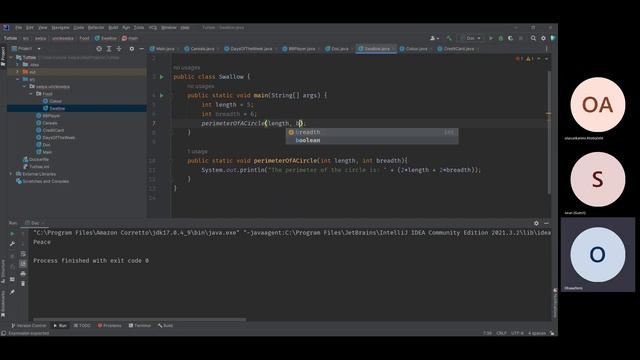Collapse the src folder in project tree

click(18, 79)
